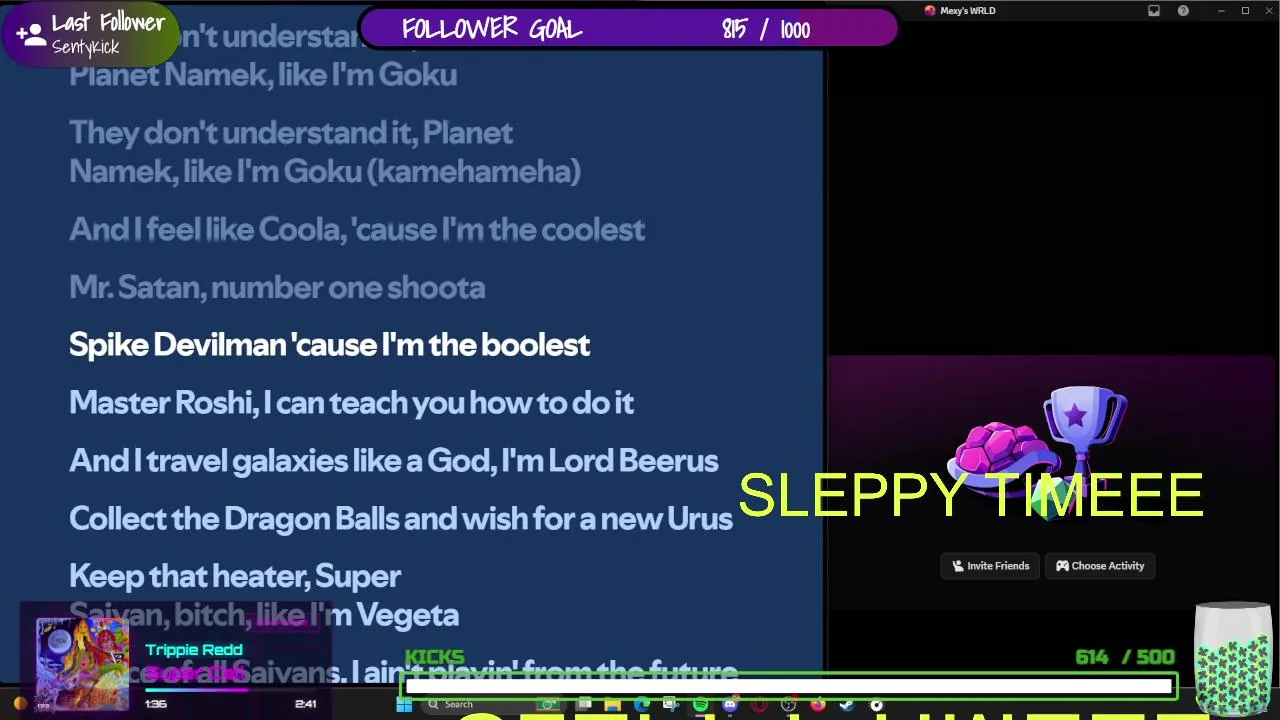Jump to lyric 'Master Roshi, I can teach you'

coord(351,403)
